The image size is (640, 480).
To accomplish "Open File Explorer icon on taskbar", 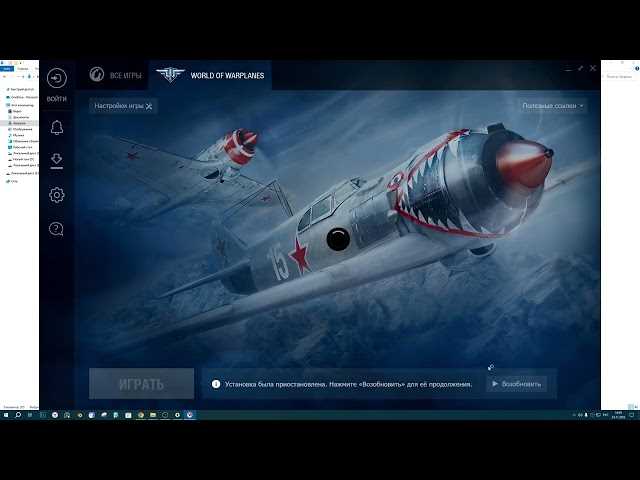I will [x=153, y=415].
